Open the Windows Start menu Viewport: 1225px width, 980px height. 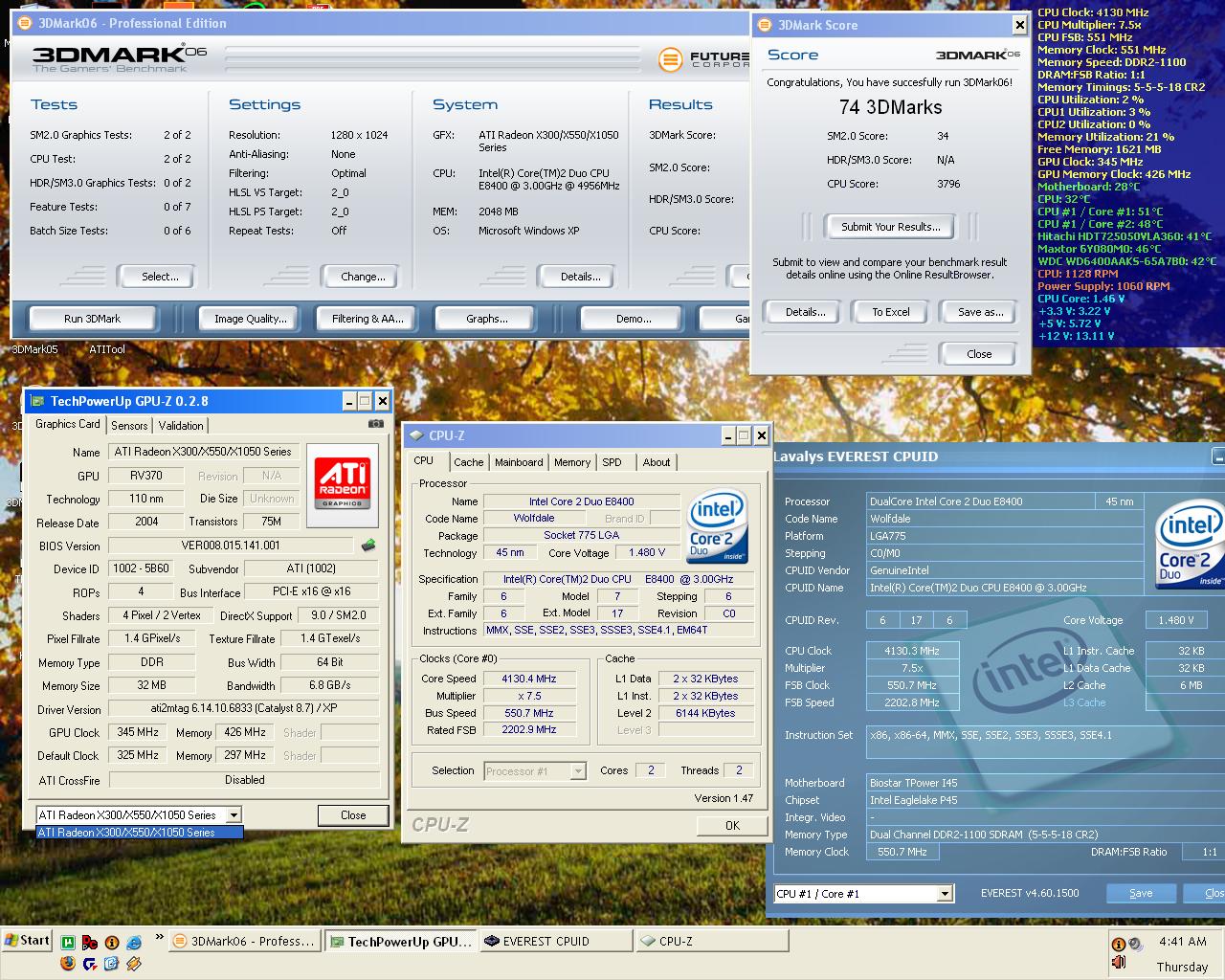click(x=27, y=941)
